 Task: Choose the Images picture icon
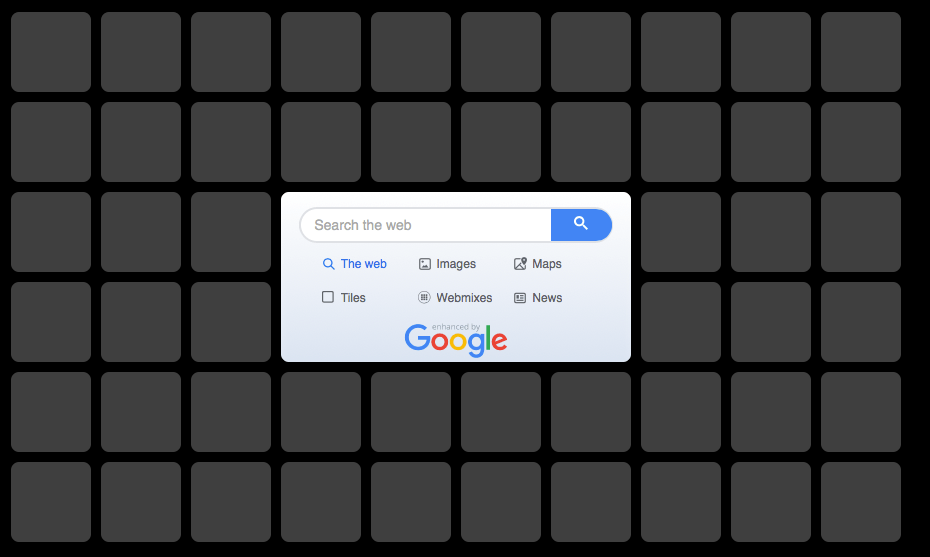(x=425, y=264)
